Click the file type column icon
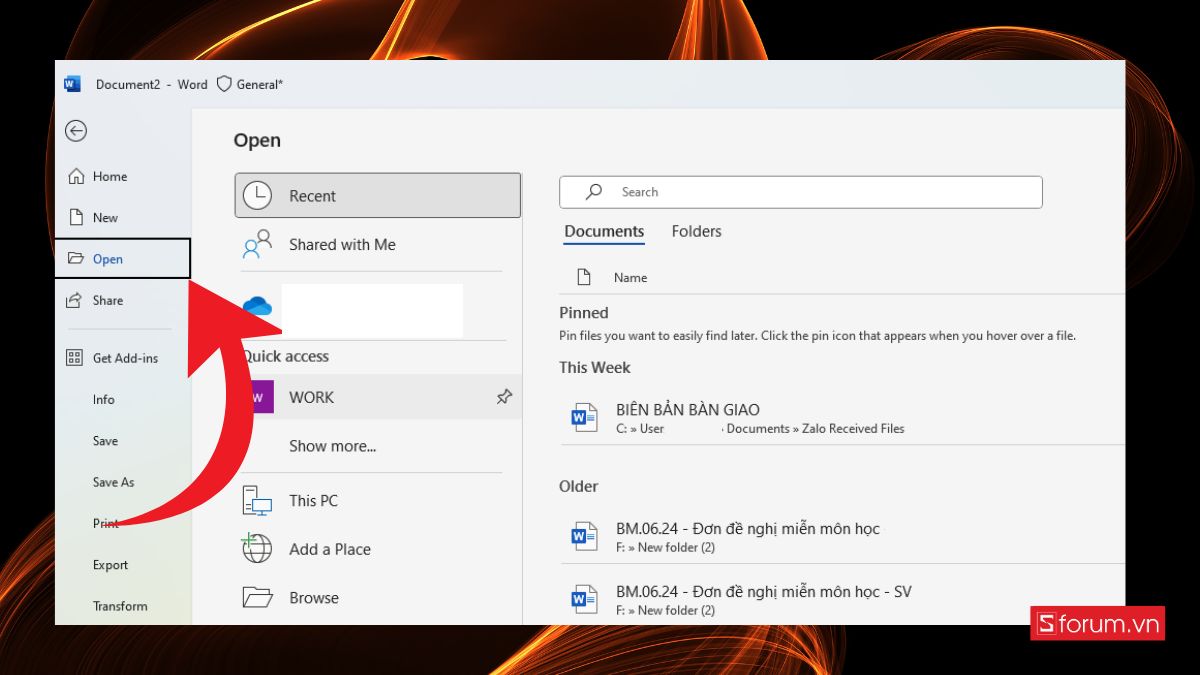The image size is (1200, 675). [x=584, y=277]
